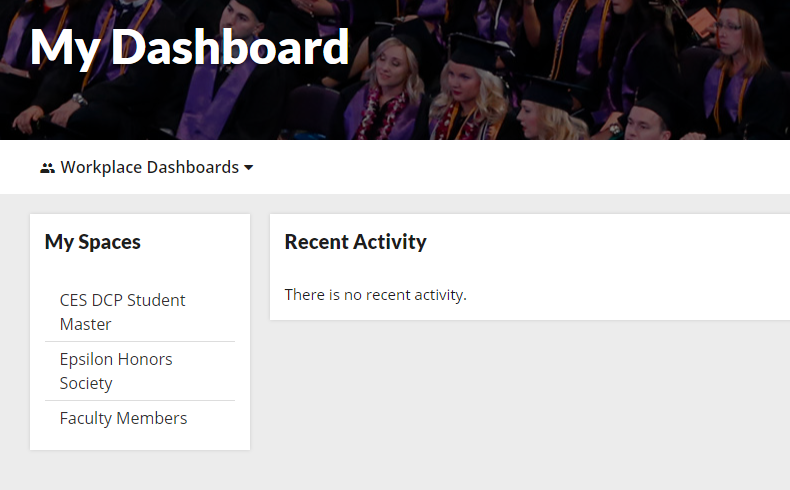Click the 'There is no recent activity' message

click(x=375, y=295)
